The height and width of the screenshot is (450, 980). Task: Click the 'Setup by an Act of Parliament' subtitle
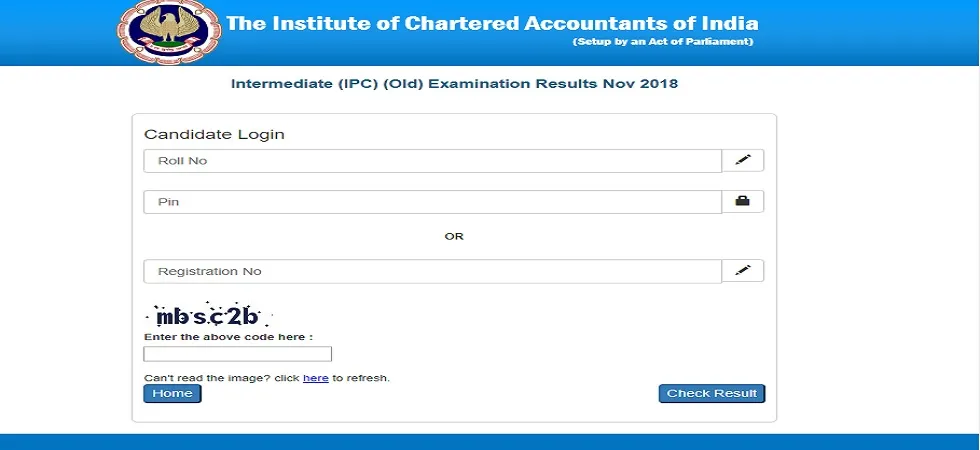coord(663,42)
